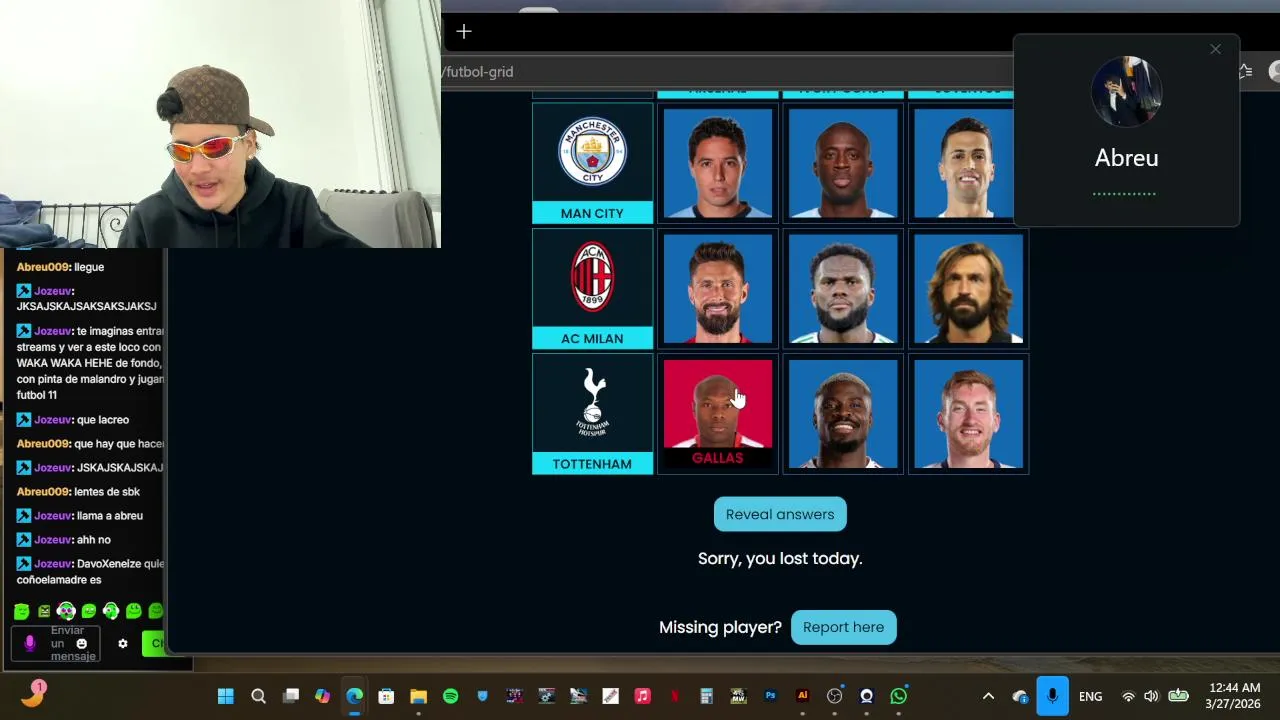The height and width of the screenshot is (720, 1280).
Task: Pick the angry square green emote
Action: tap(44, 611)
